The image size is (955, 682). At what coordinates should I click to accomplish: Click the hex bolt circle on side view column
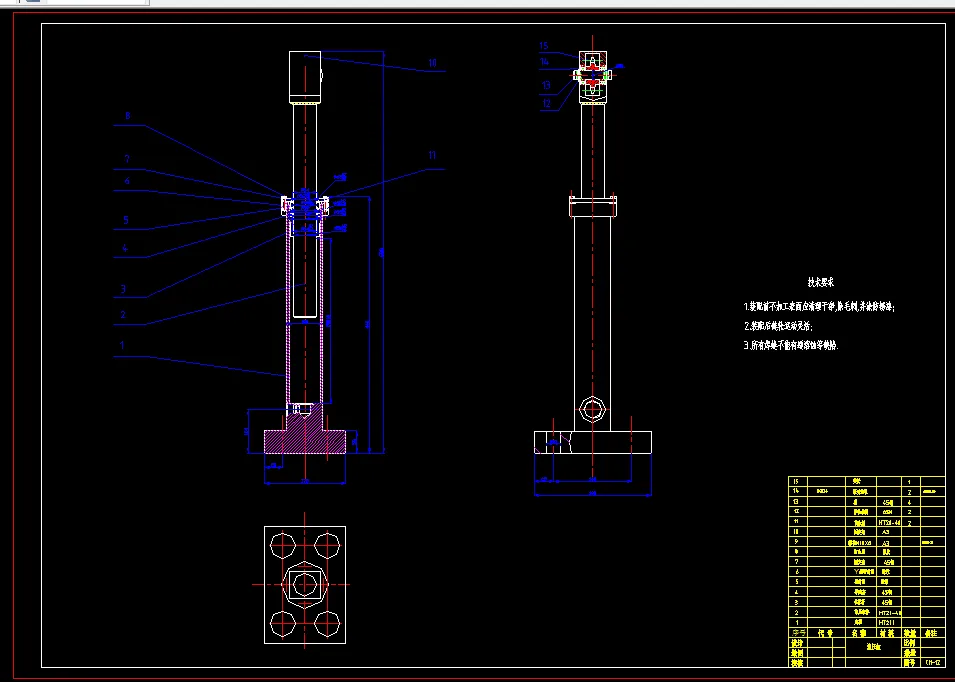[592, 409]
